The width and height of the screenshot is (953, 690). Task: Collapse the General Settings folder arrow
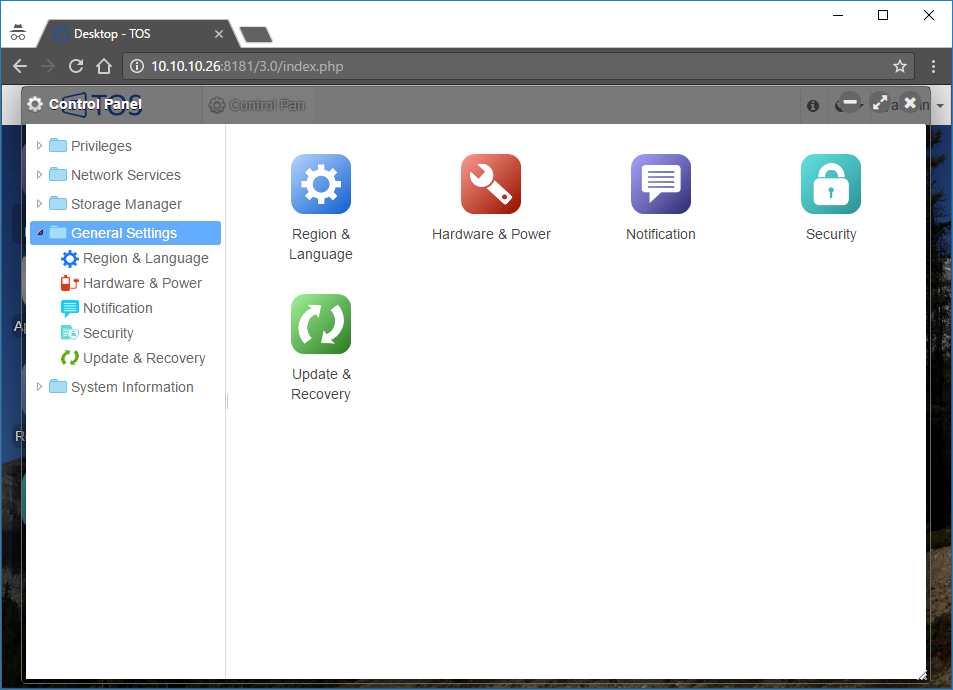click(40, 233)
